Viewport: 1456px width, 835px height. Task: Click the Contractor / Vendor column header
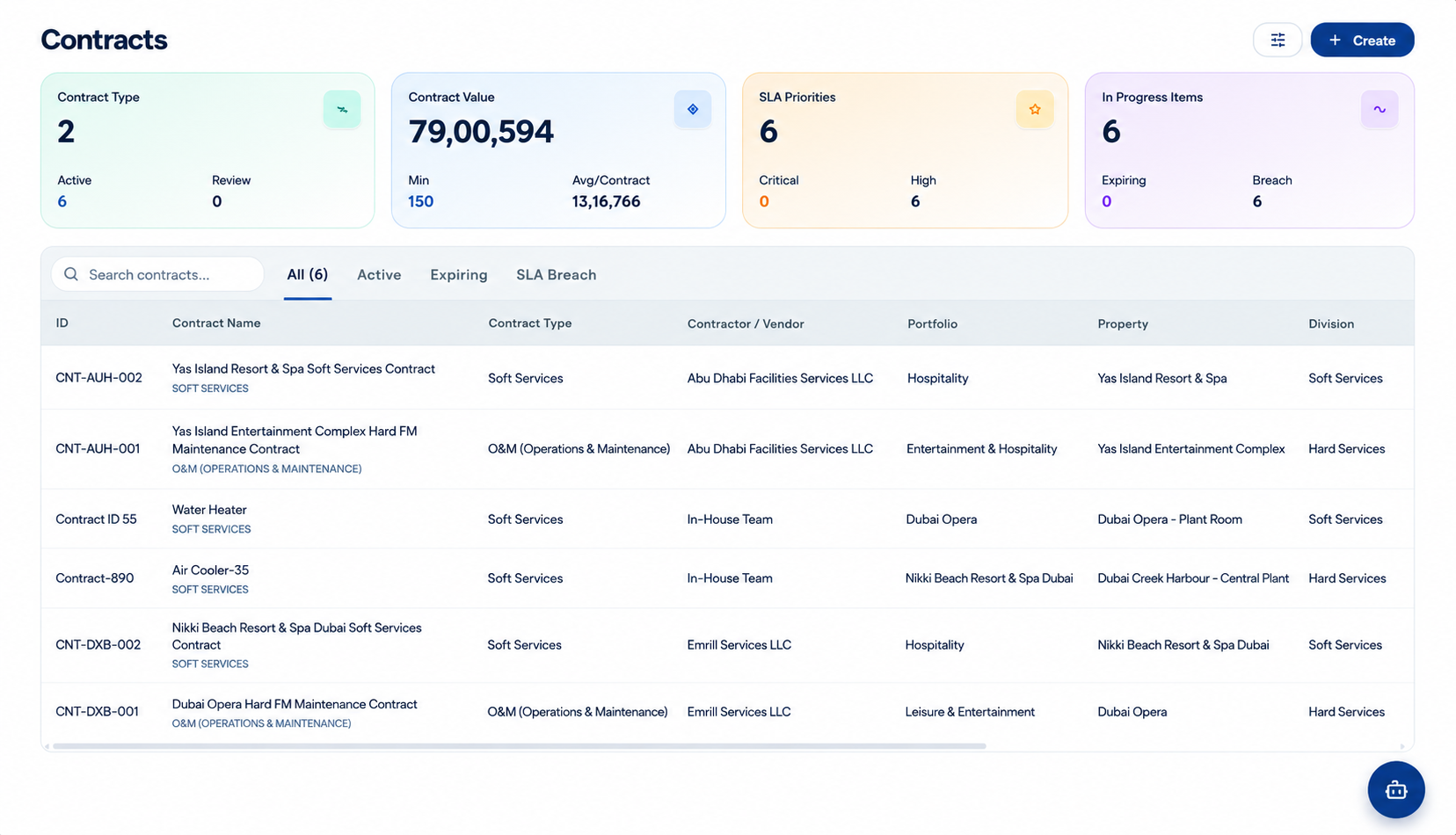coord(746,323)
